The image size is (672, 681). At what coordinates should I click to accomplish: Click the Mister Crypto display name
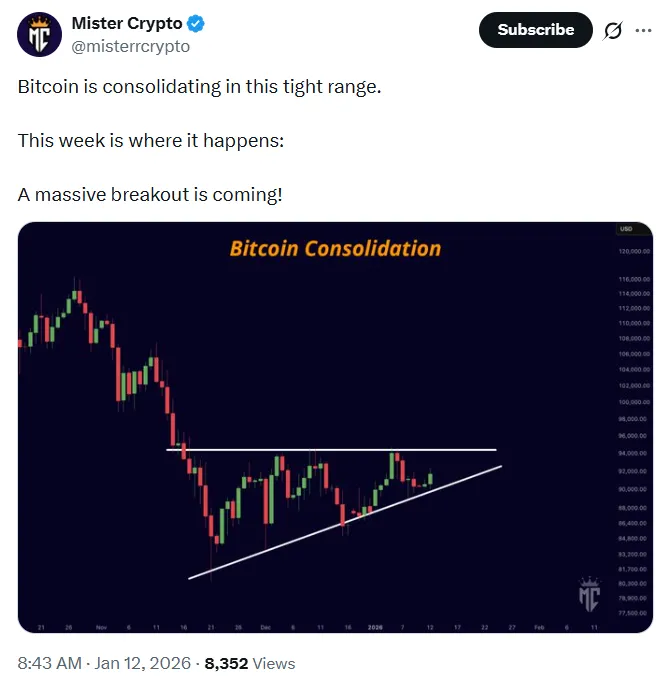127,24
